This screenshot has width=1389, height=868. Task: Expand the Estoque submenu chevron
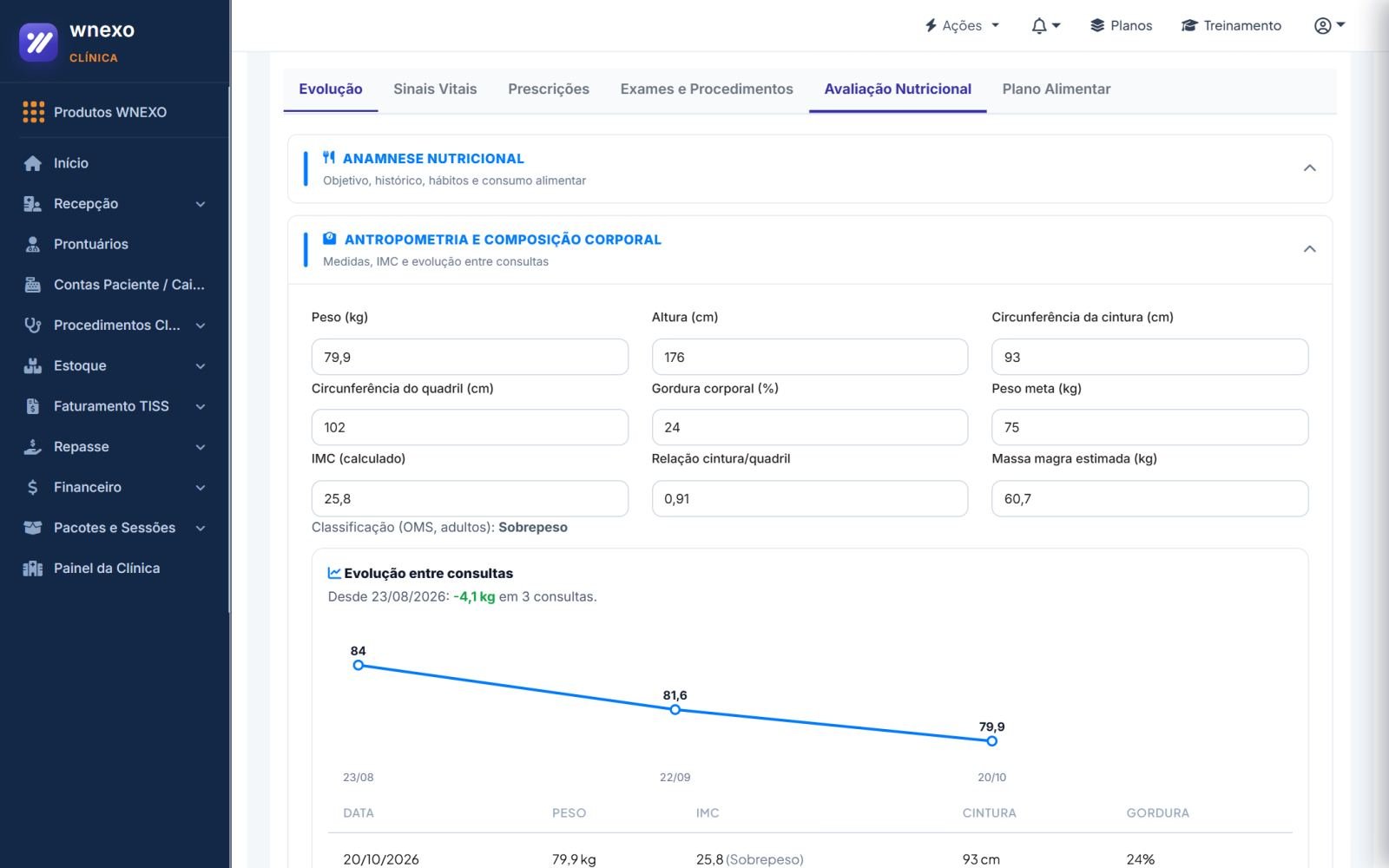pyautogui.click(x=201, y=366)
